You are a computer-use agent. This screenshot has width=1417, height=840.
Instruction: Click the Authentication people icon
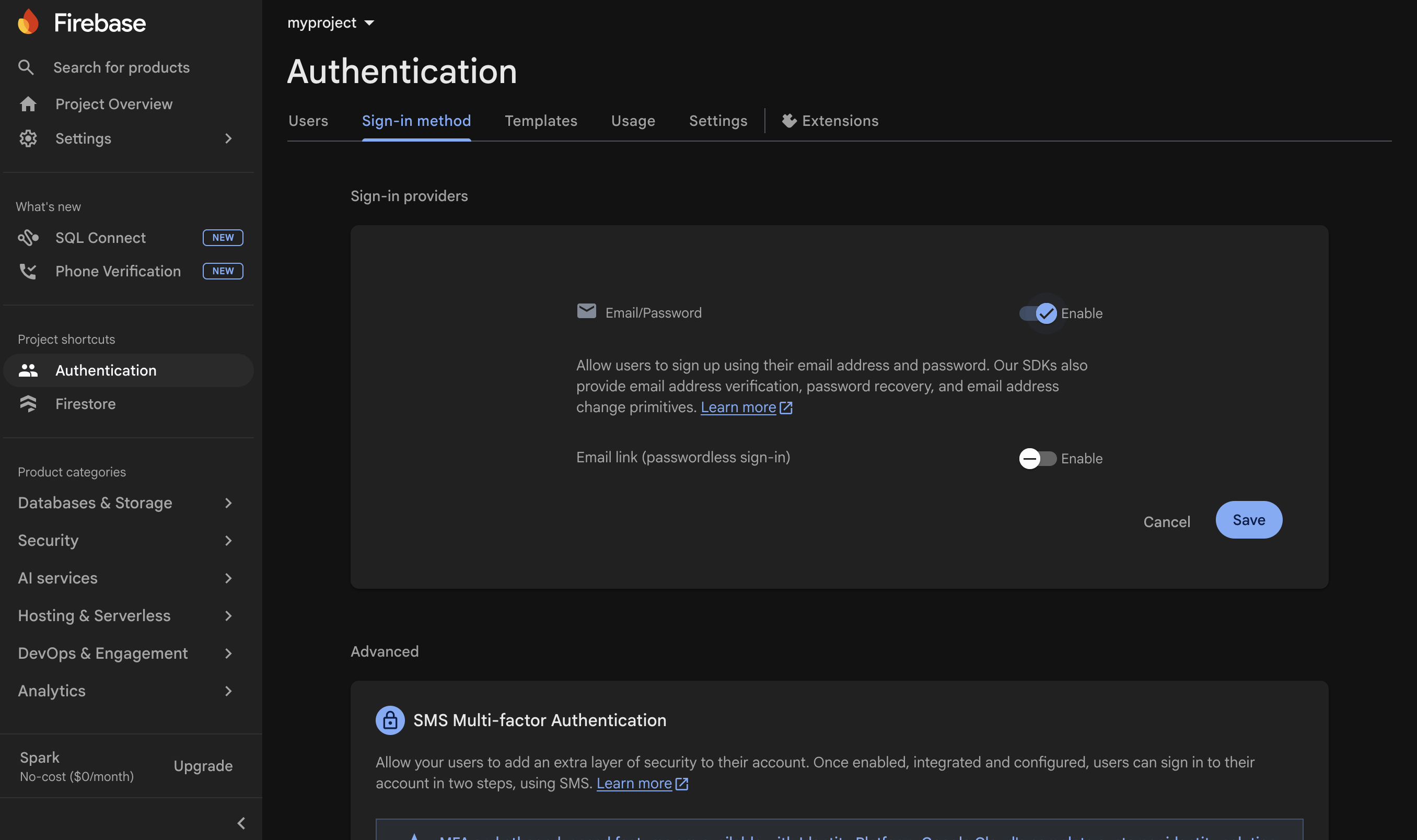point(28,371)
